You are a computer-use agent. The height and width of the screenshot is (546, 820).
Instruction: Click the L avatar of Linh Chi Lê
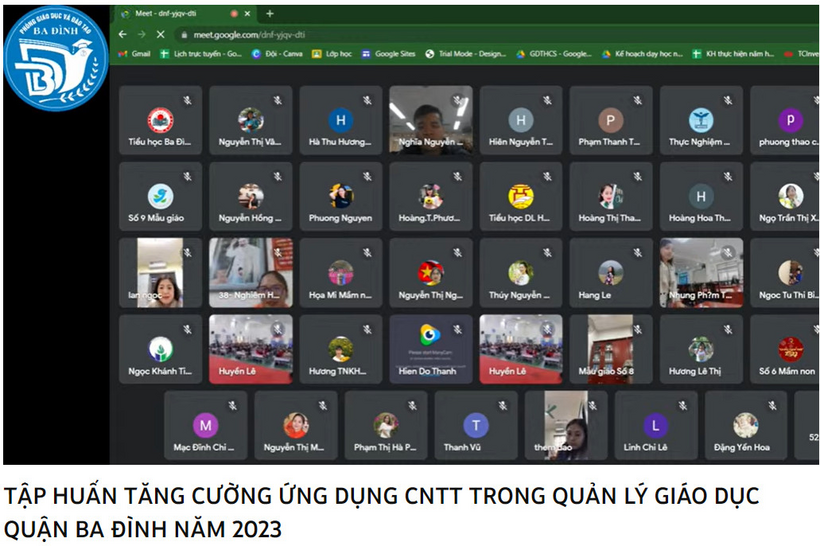pos(655,425)
